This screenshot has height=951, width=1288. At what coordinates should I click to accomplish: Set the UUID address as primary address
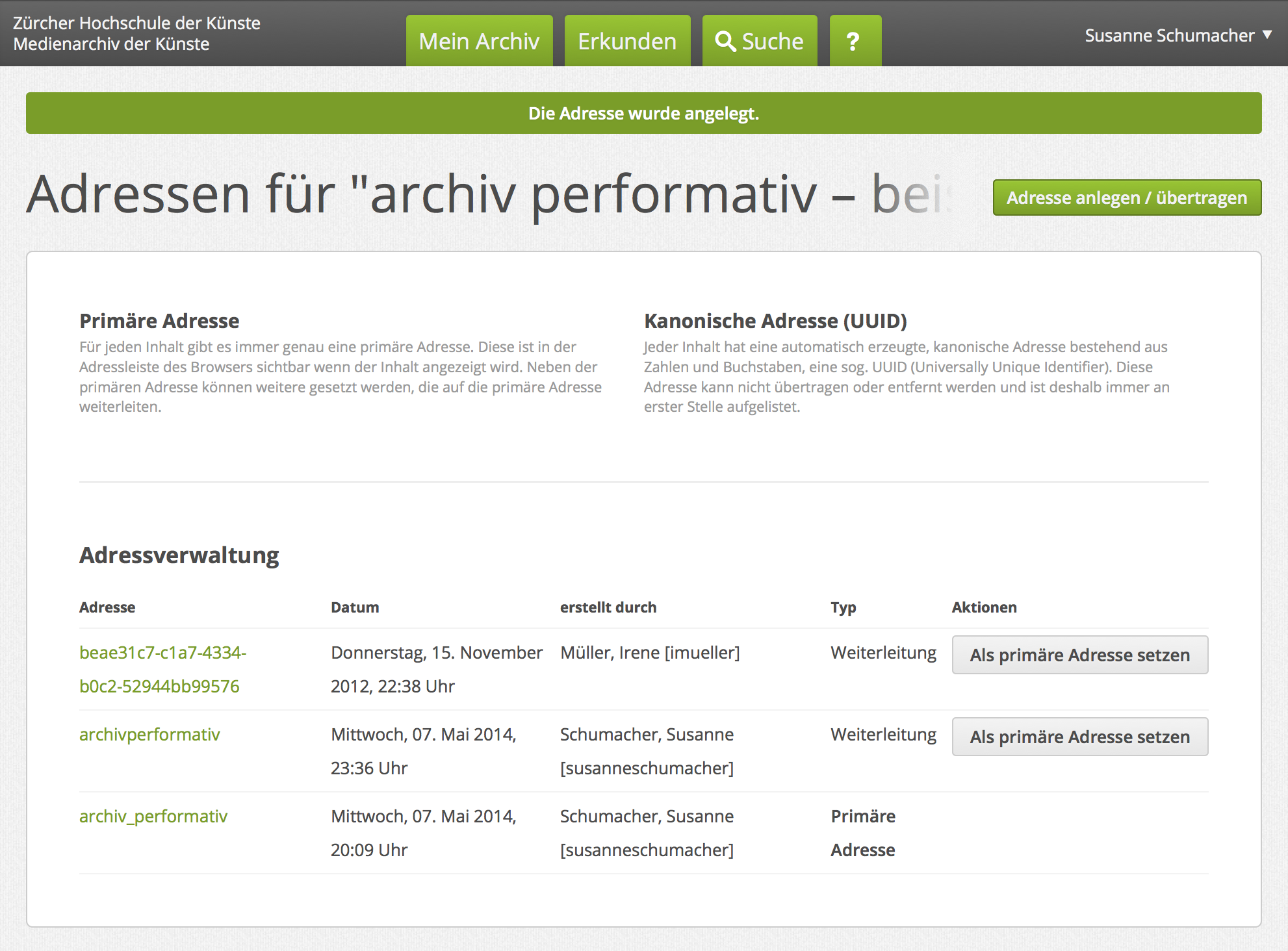coord(1079,655)
